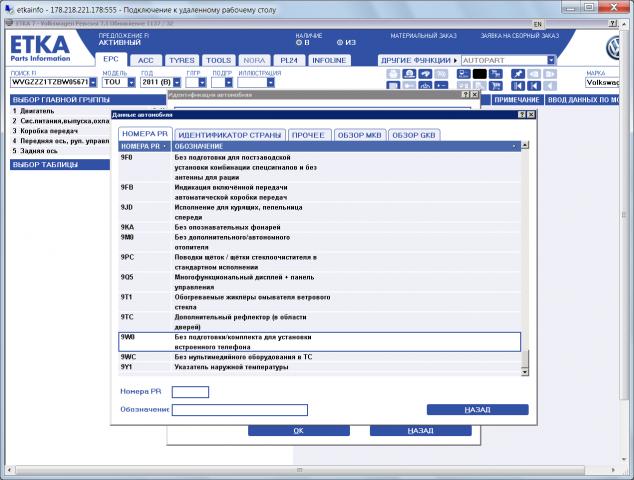Open the ПОДГР dropdown
Screen dimensions: 634x480
tap(229, 82)
